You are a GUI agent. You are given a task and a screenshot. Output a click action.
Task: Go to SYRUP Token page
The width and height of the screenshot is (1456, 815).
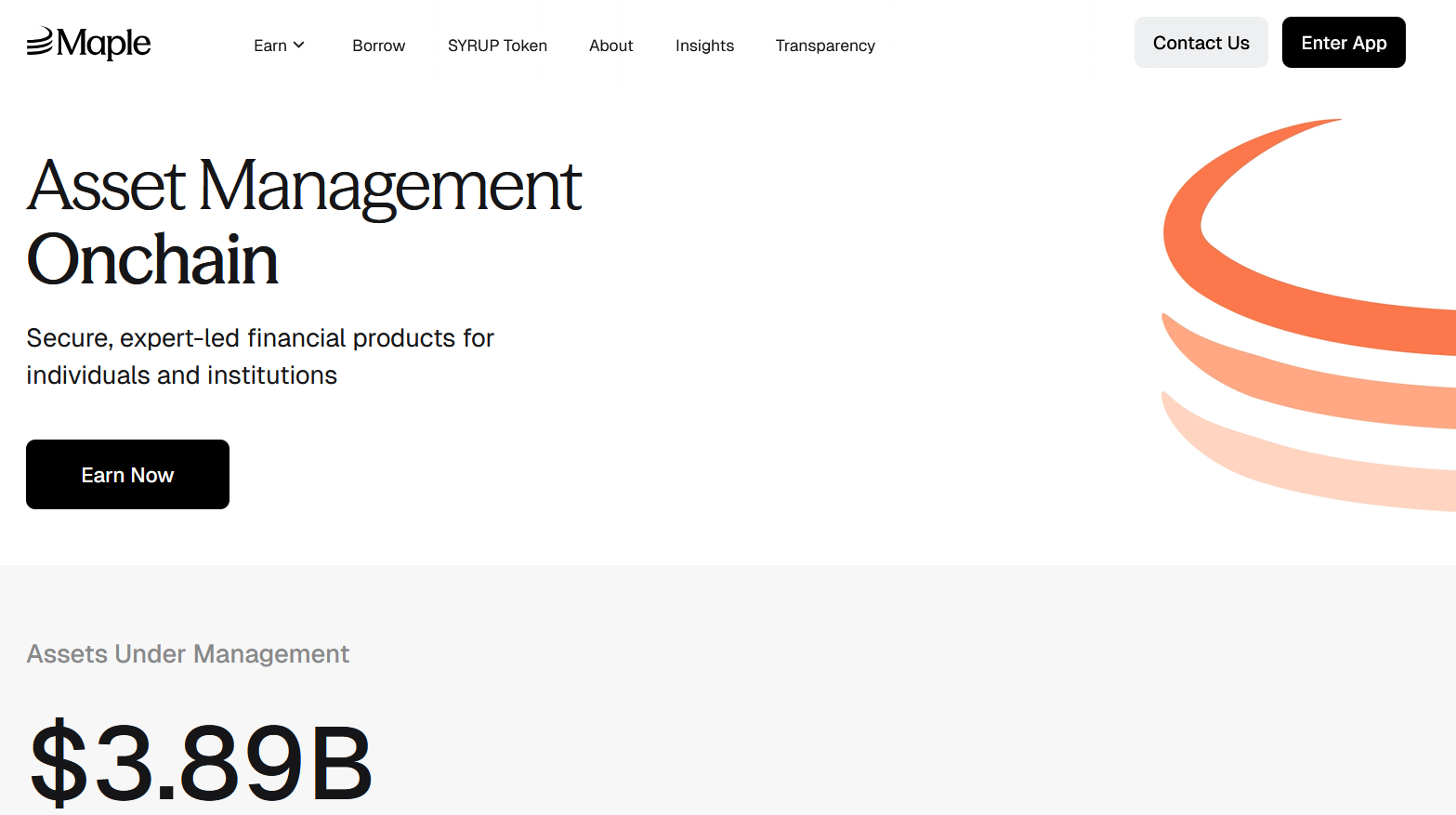click(x=497, y=46)
